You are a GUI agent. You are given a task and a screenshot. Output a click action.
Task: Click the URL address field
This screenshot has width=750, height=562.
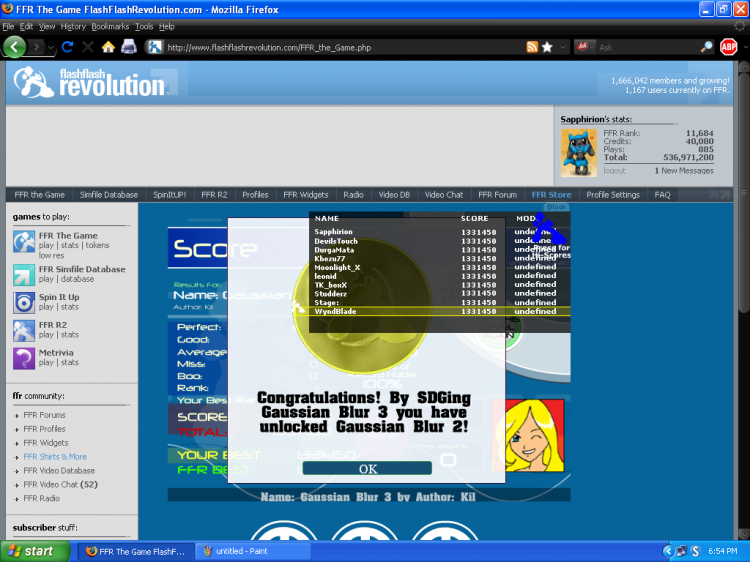tap(344, 47)
